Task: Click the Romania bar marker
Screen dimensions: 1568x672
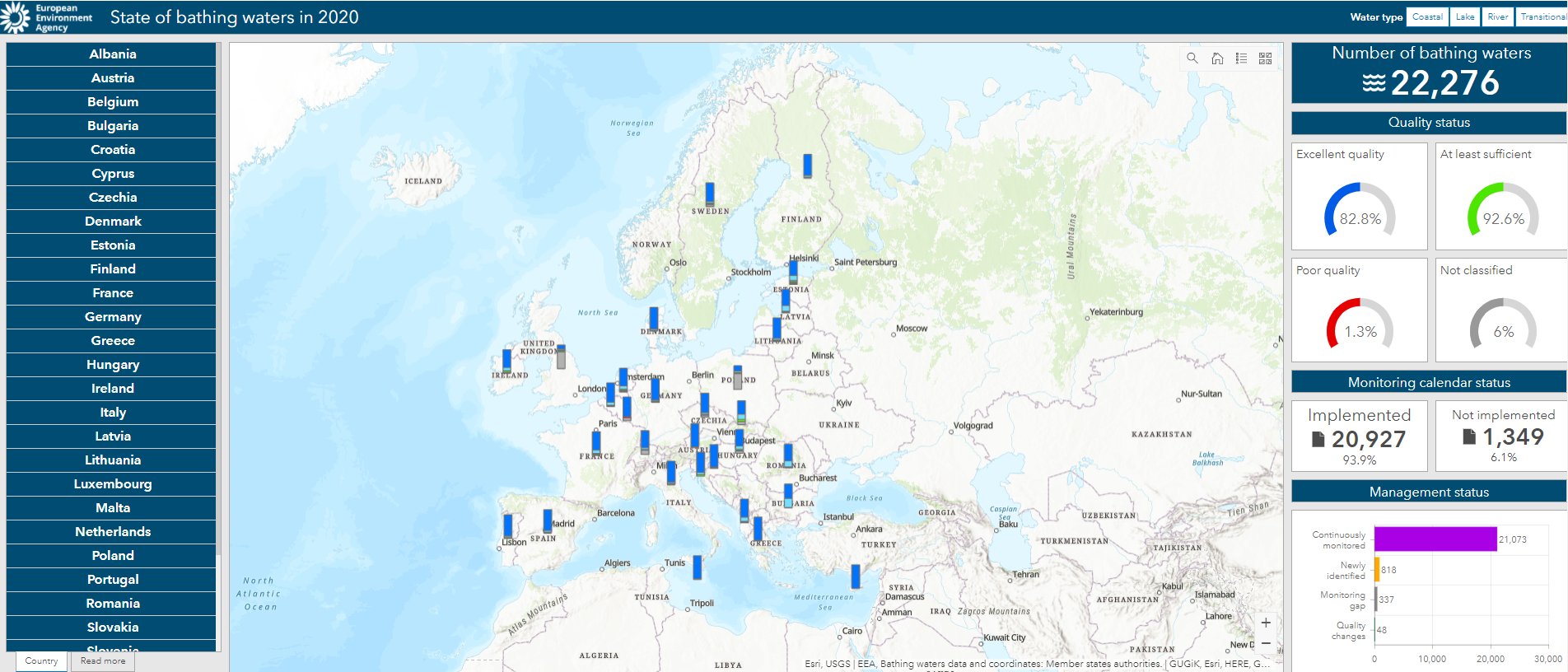Action: pyautogui.click(x=788, y=455)
